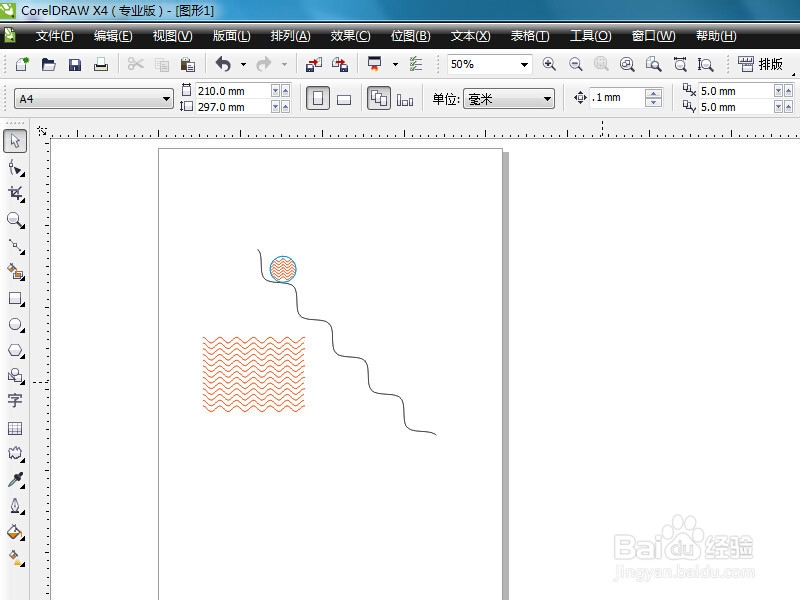Select the Freehand curve tool
Image resolution: width=800 pixels, height=600 pixels.
point(15,246)
